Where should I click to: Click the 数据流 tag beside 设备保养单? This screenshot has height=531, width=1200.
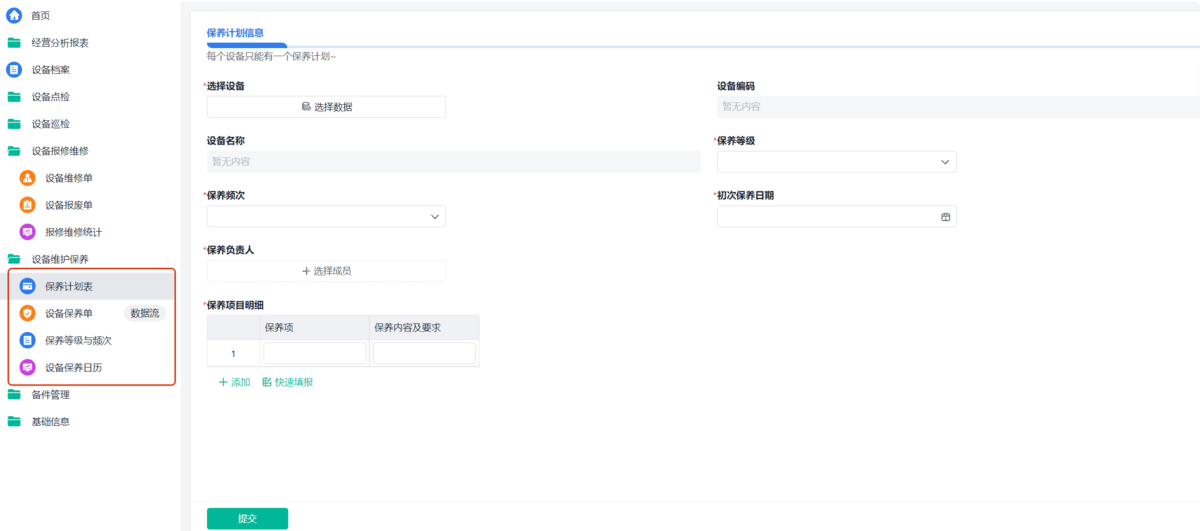click(146, 313)
